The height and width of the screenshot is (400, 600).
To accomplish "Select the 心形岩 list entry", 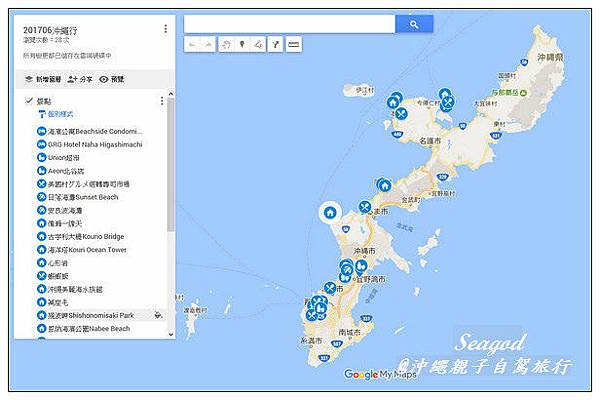I will click(52, 263).
